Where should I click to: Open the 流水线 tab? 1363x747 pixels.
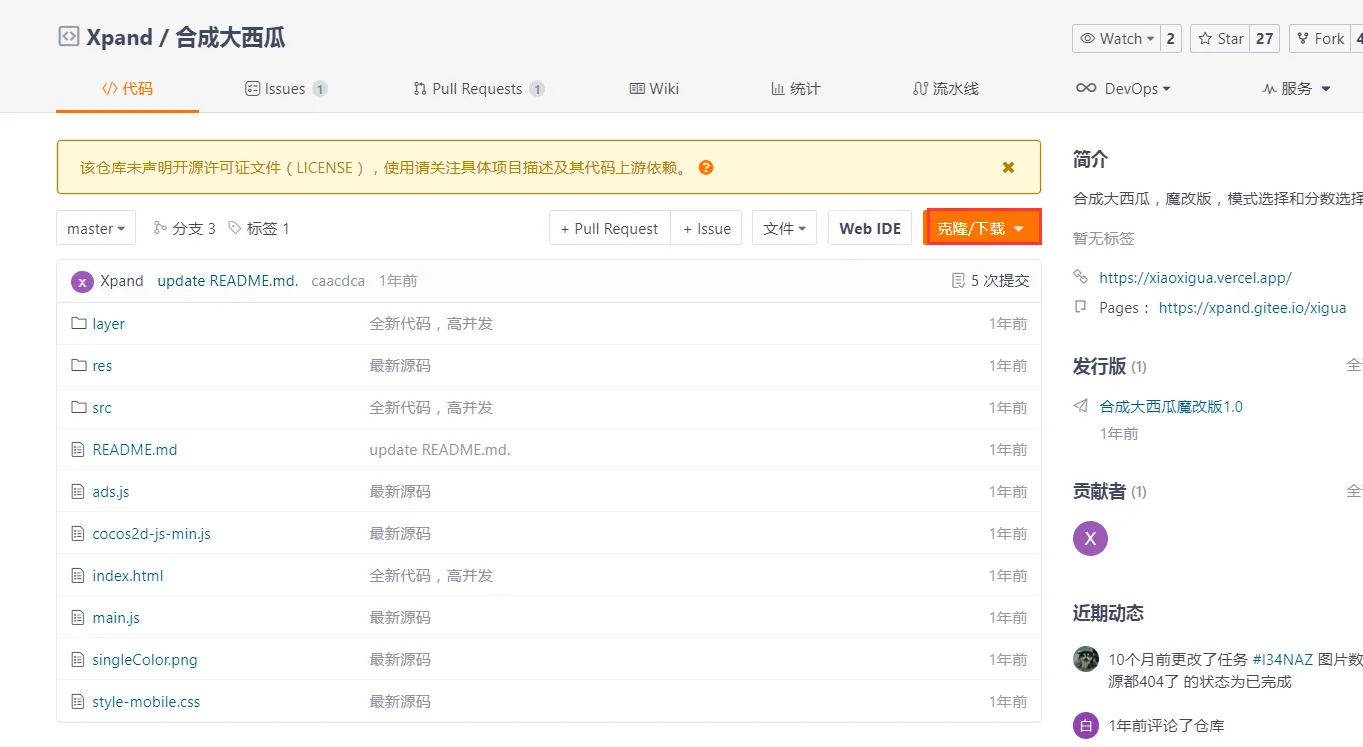click(x=946, y=89)
